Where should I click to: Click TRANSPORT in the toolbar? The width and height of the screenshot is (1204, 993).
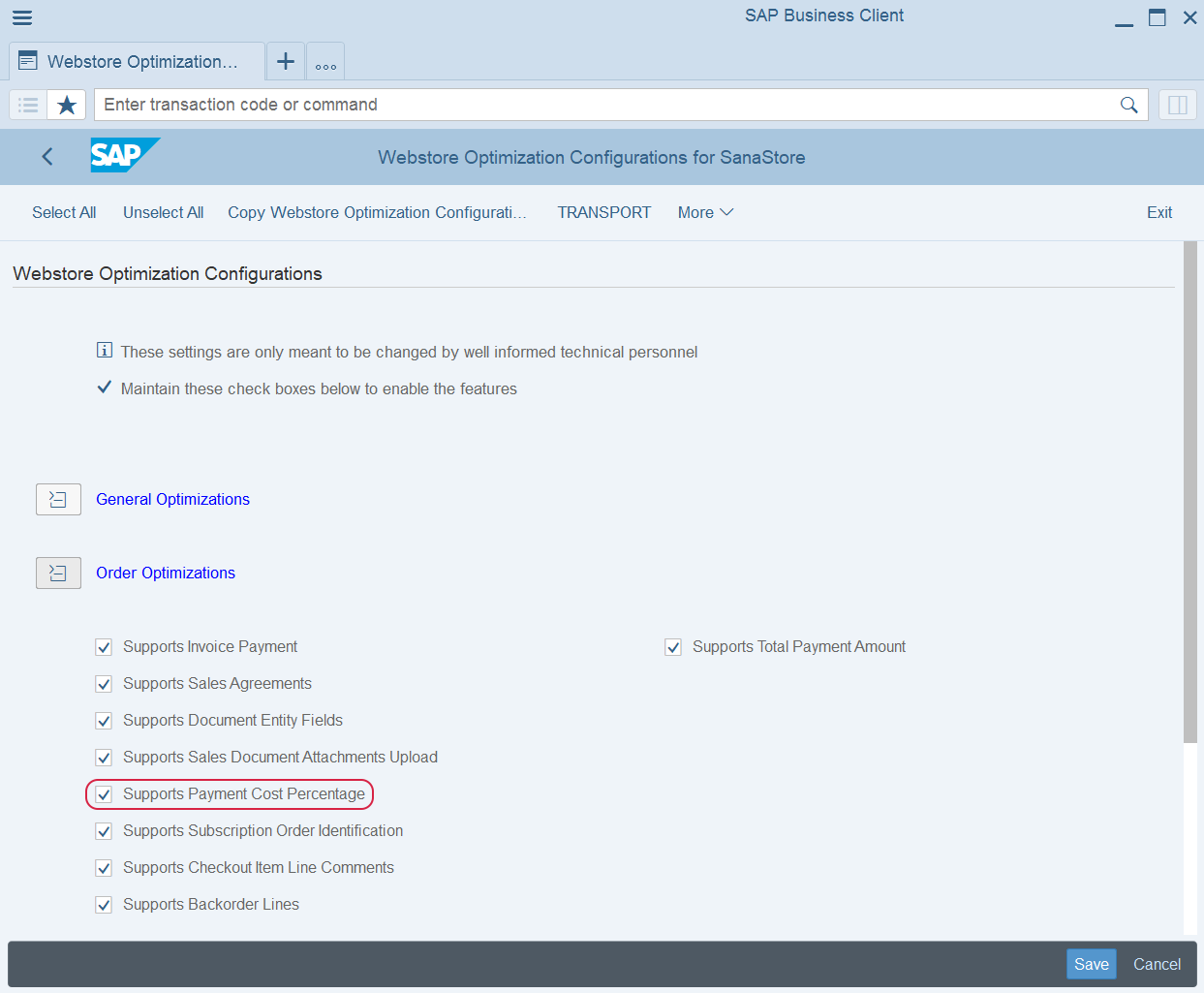click(x=604, y=212)
